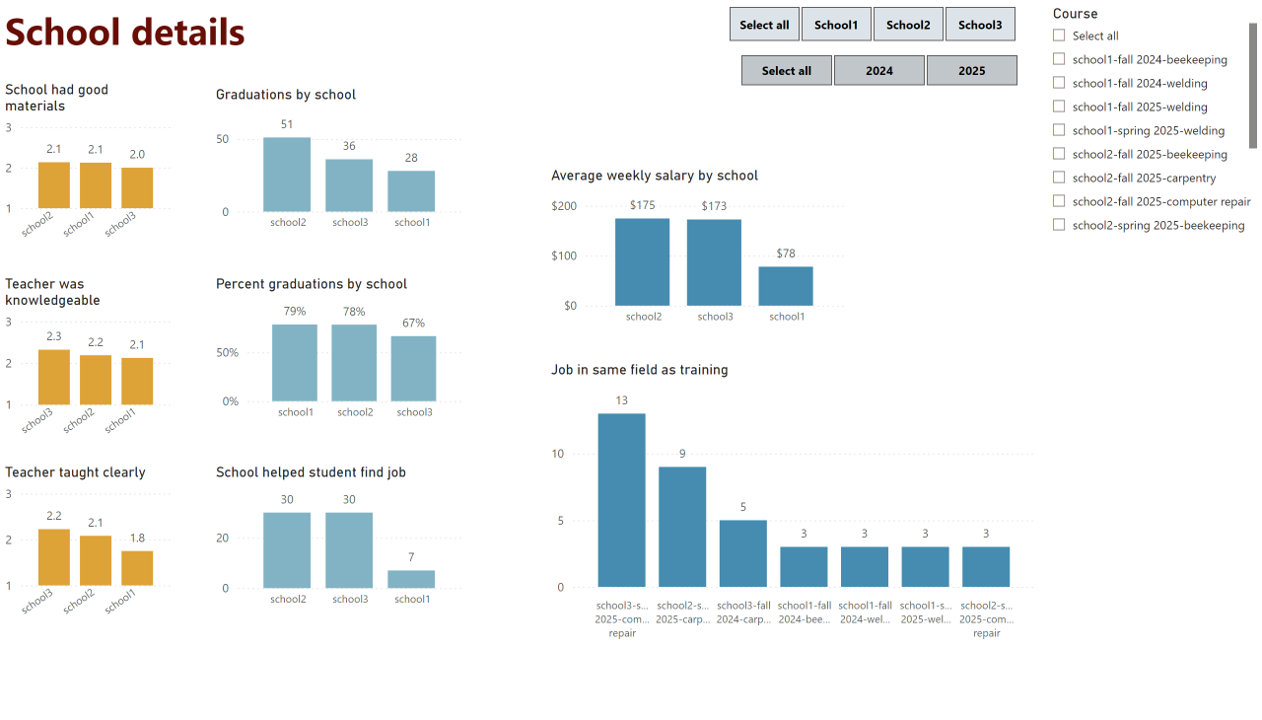Click the 2024 year button
This screenshot has height=720, width=1262.
(x=879, y=70)
